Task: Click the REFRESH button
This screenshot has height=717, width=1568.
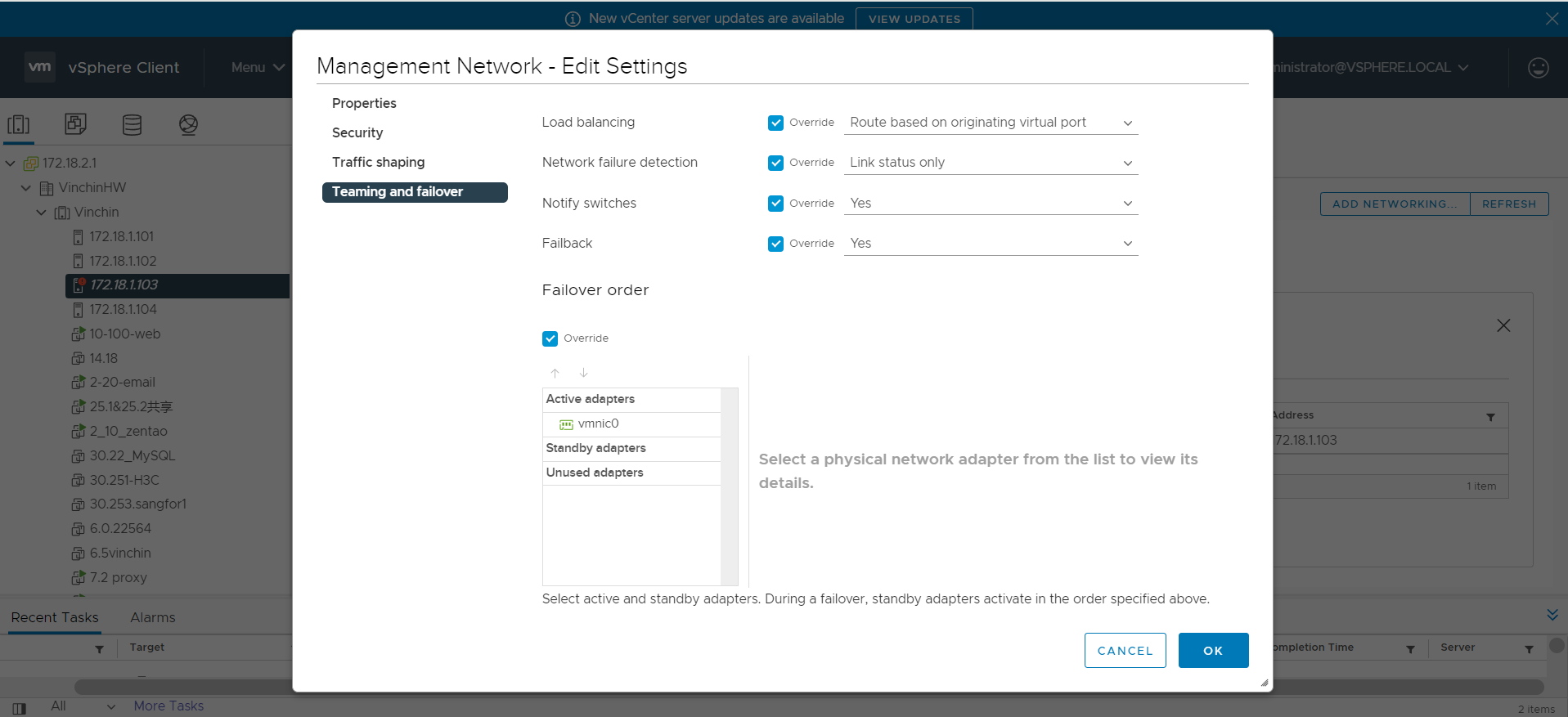Action: pyautogui.click(x=1509, y=204)
